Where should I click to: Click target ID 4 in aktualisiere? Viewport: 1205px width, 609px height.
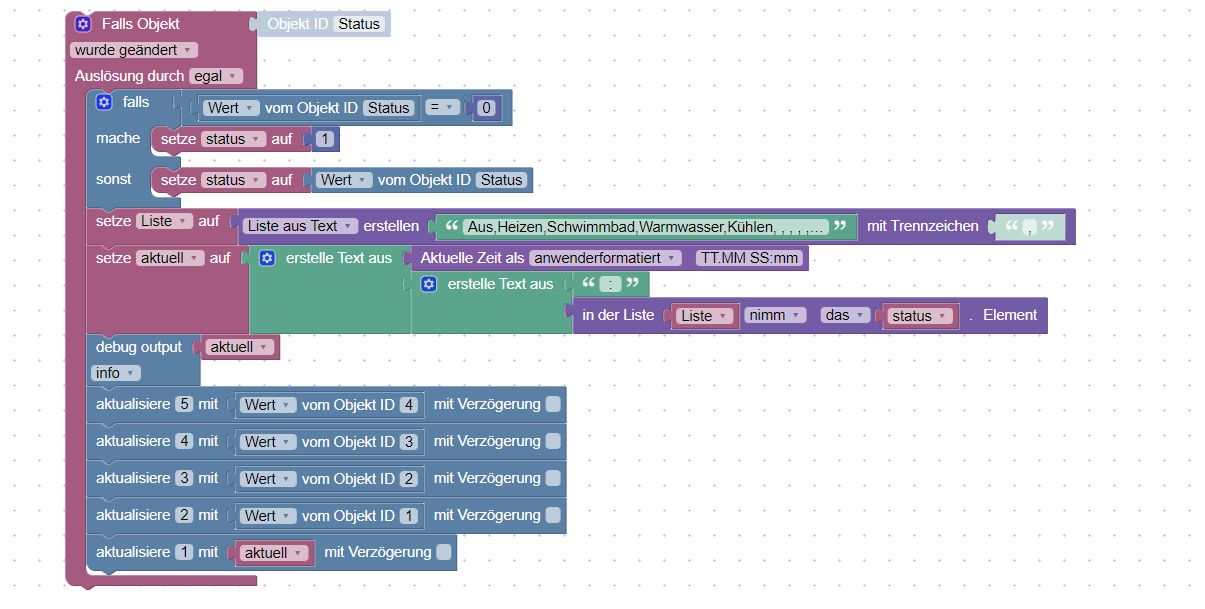[x=184, y=441]
